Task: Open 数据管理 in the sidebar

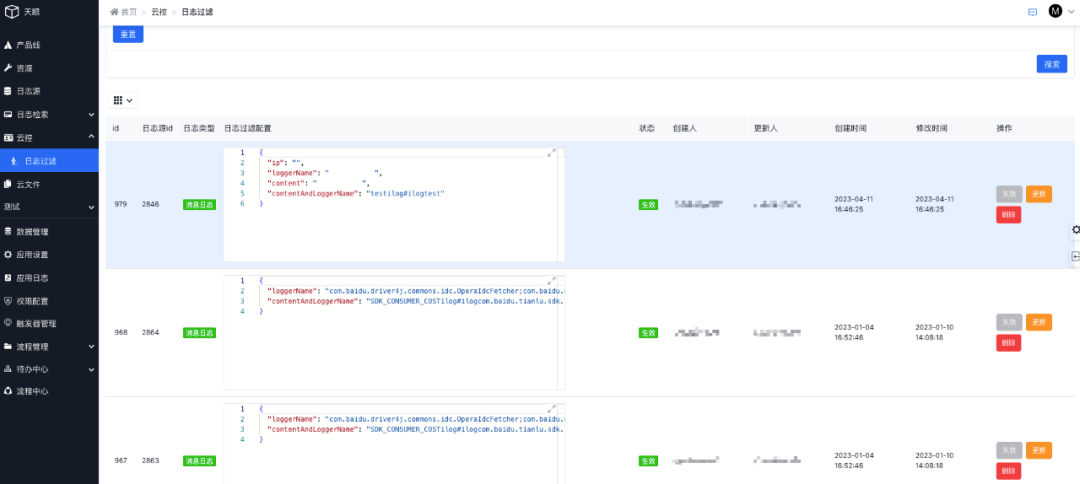Action: [49, 231]
